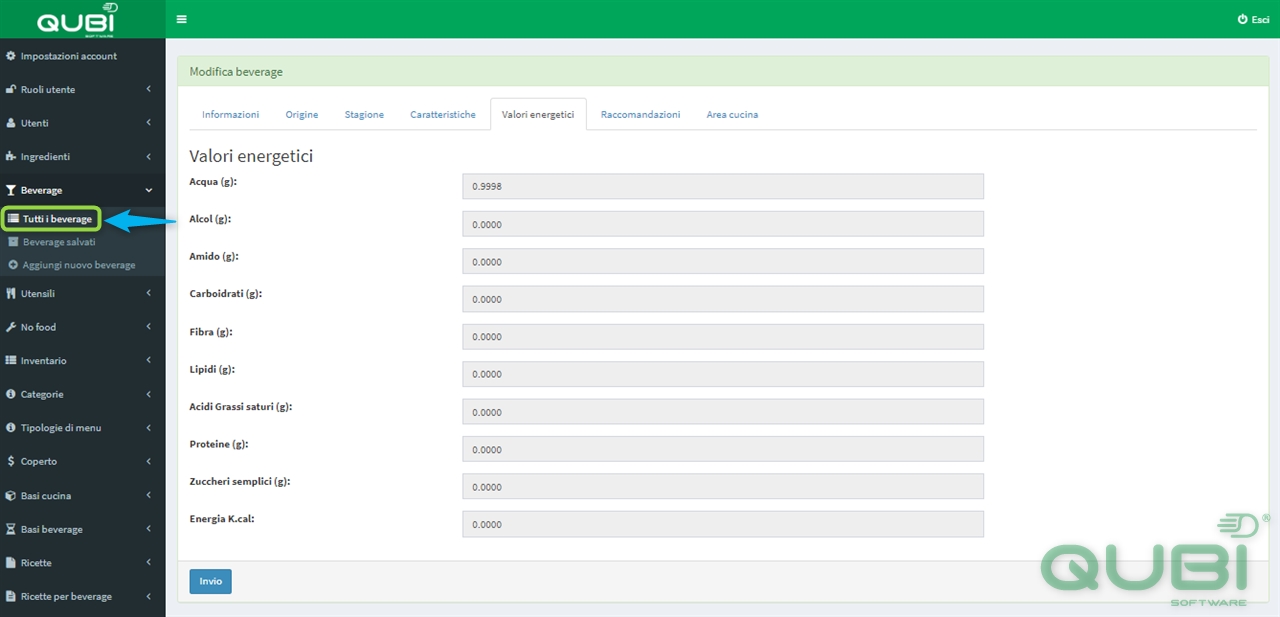Click the Acqua (g) input field

coord(723,187)
